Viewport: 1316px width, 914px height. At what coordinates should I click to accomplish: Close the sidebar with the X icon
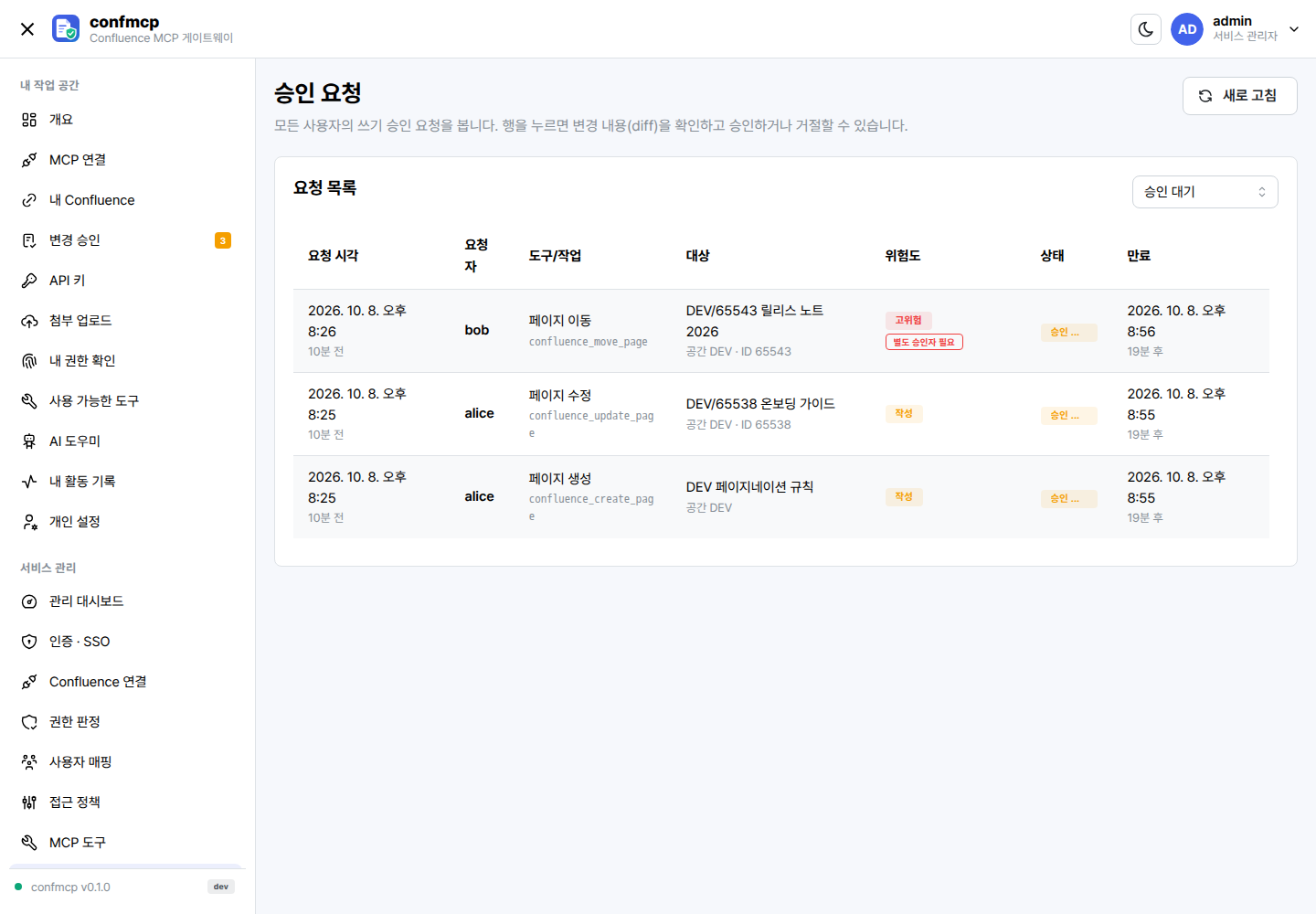[x=27, y=29]
